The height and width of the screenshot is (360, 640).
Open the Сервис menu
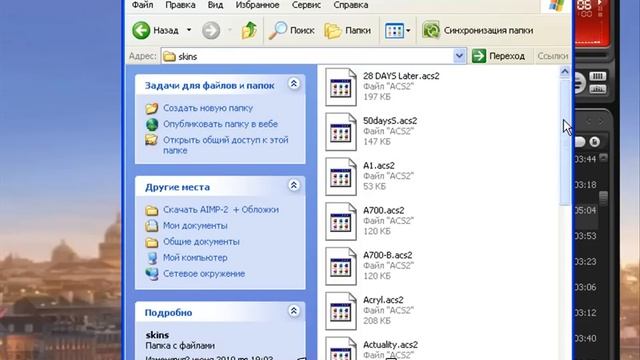(306, 5)
